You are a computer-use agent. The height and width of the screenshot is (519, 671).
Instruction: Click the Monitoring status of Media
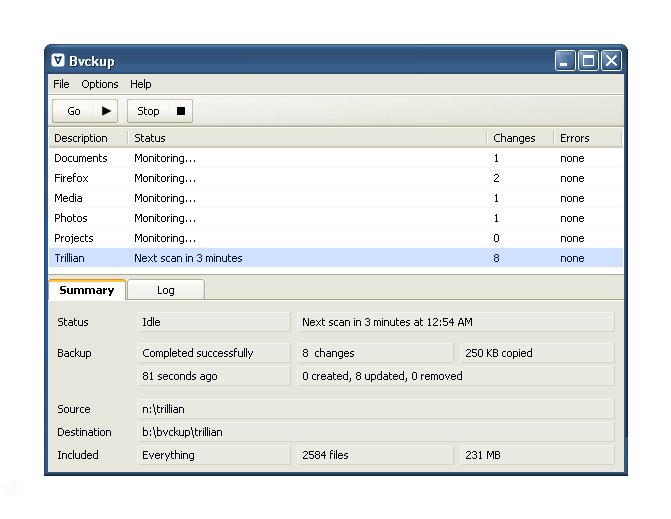[x=165, y=198]
